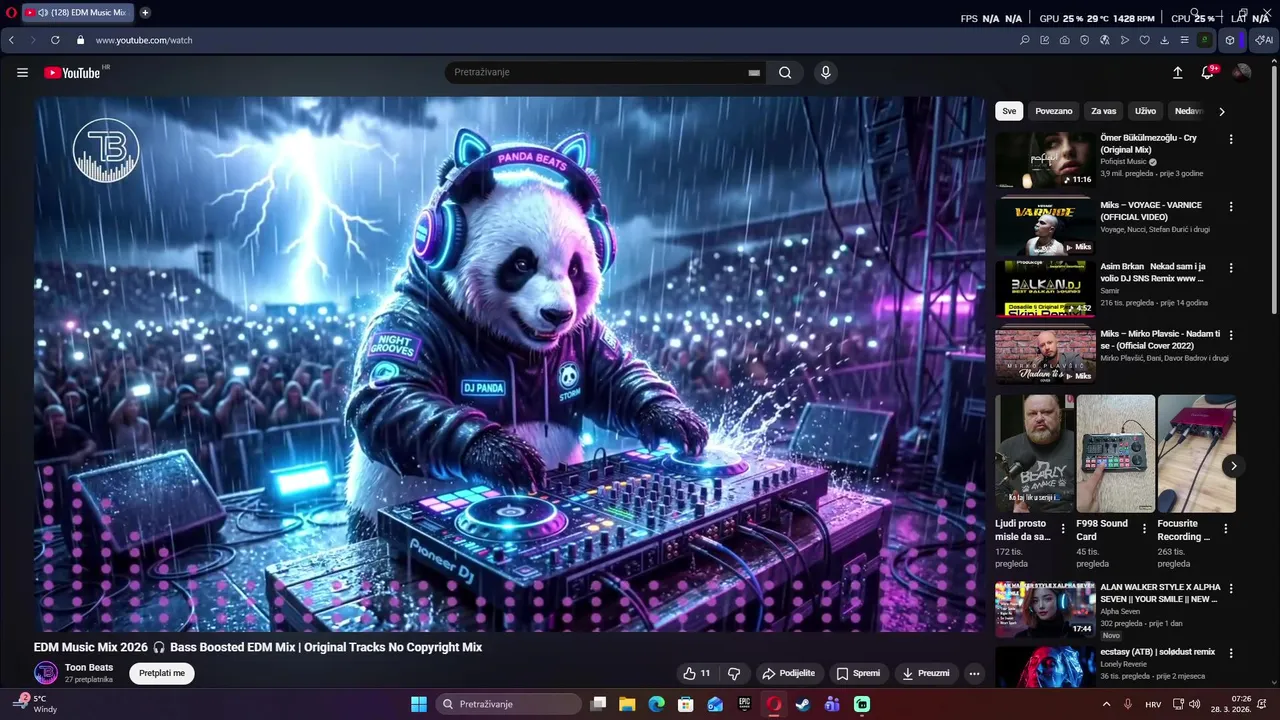Subscribe with Pretplati me button
The width and height of the screenshot is (1280, 720).
pyautogui.click(x=162, y=673)
